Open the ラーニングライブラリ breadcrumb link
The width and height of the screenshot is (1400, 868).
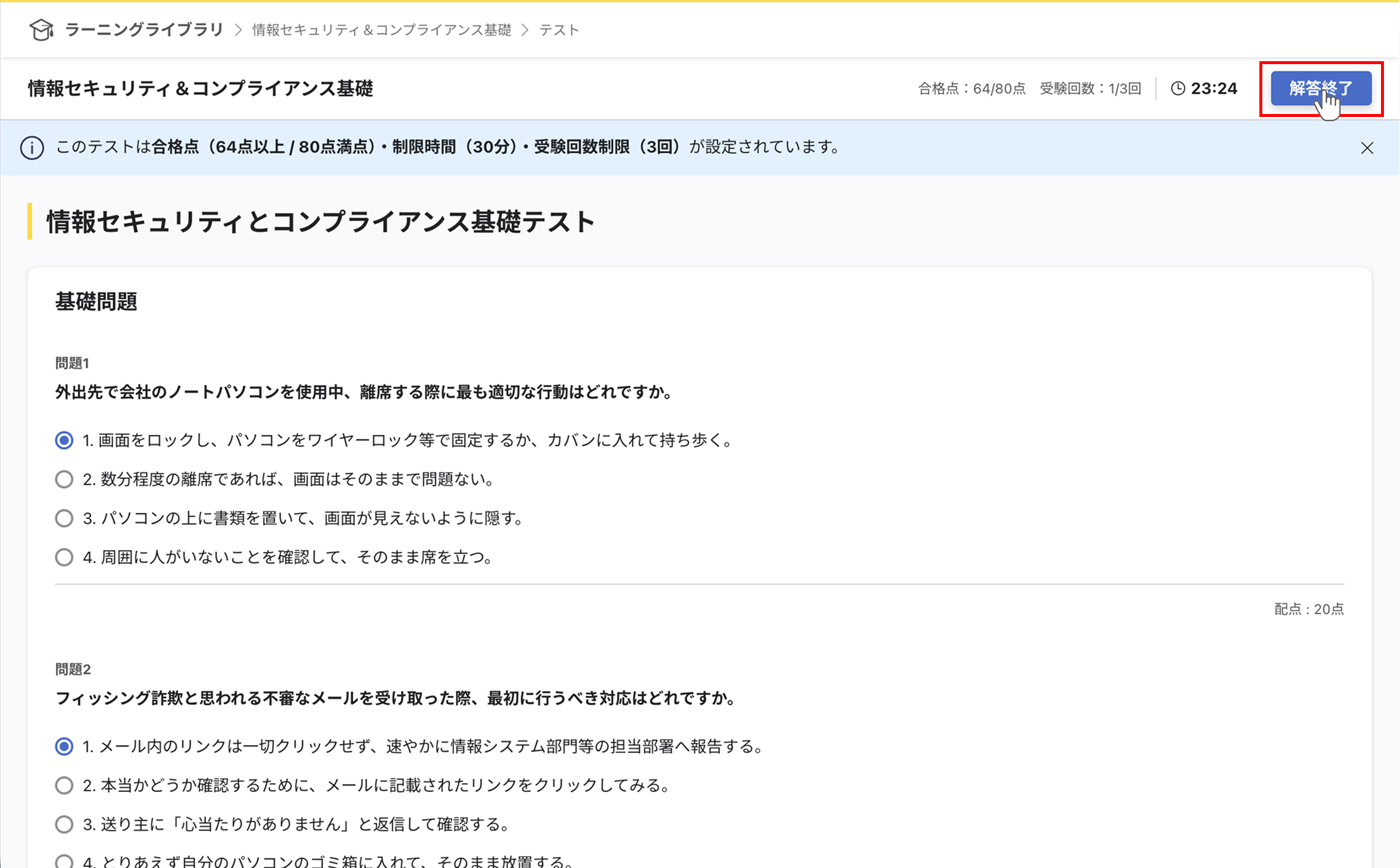(x=145, y=29)
